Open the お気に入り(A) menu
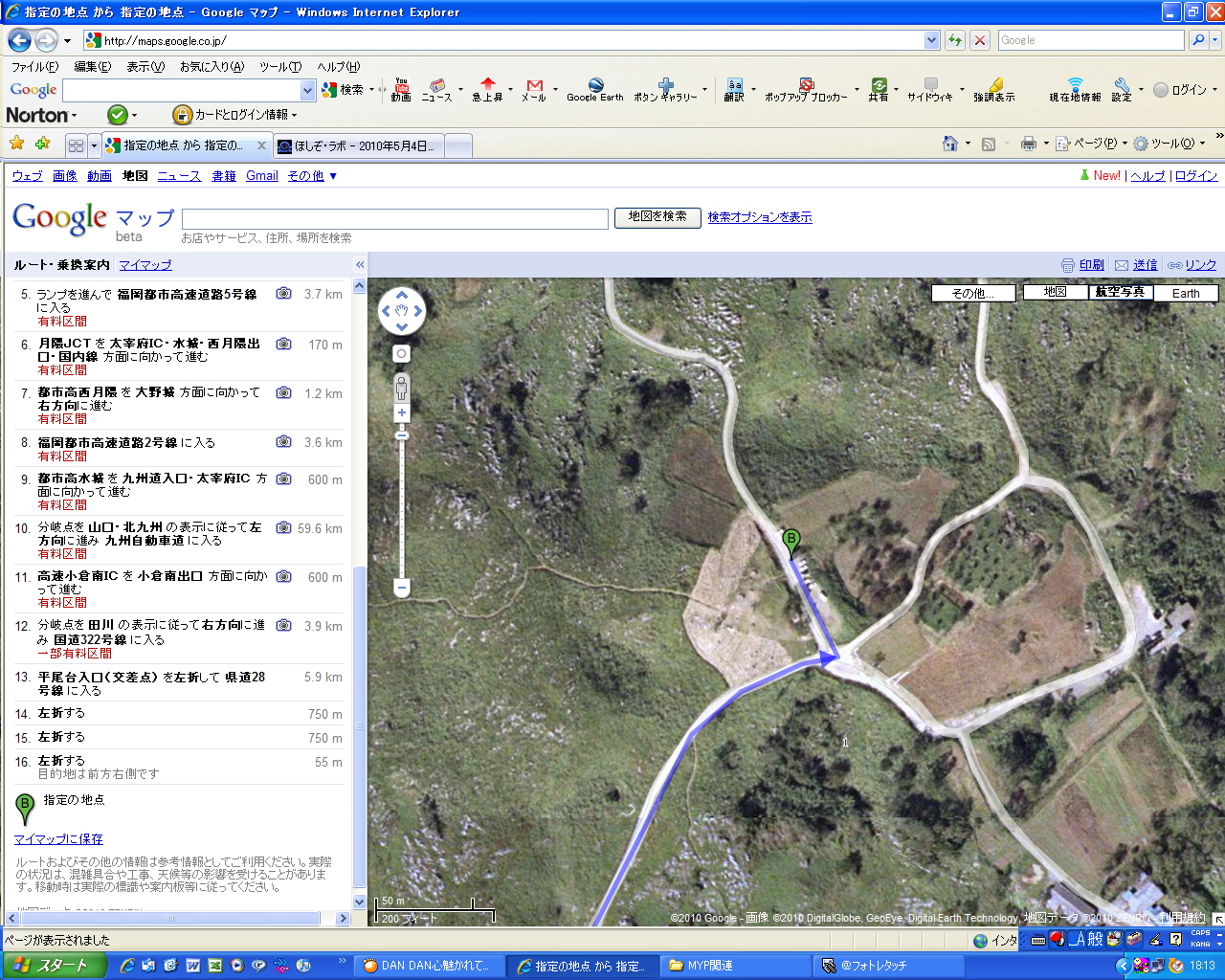 (x=212, y=67)
